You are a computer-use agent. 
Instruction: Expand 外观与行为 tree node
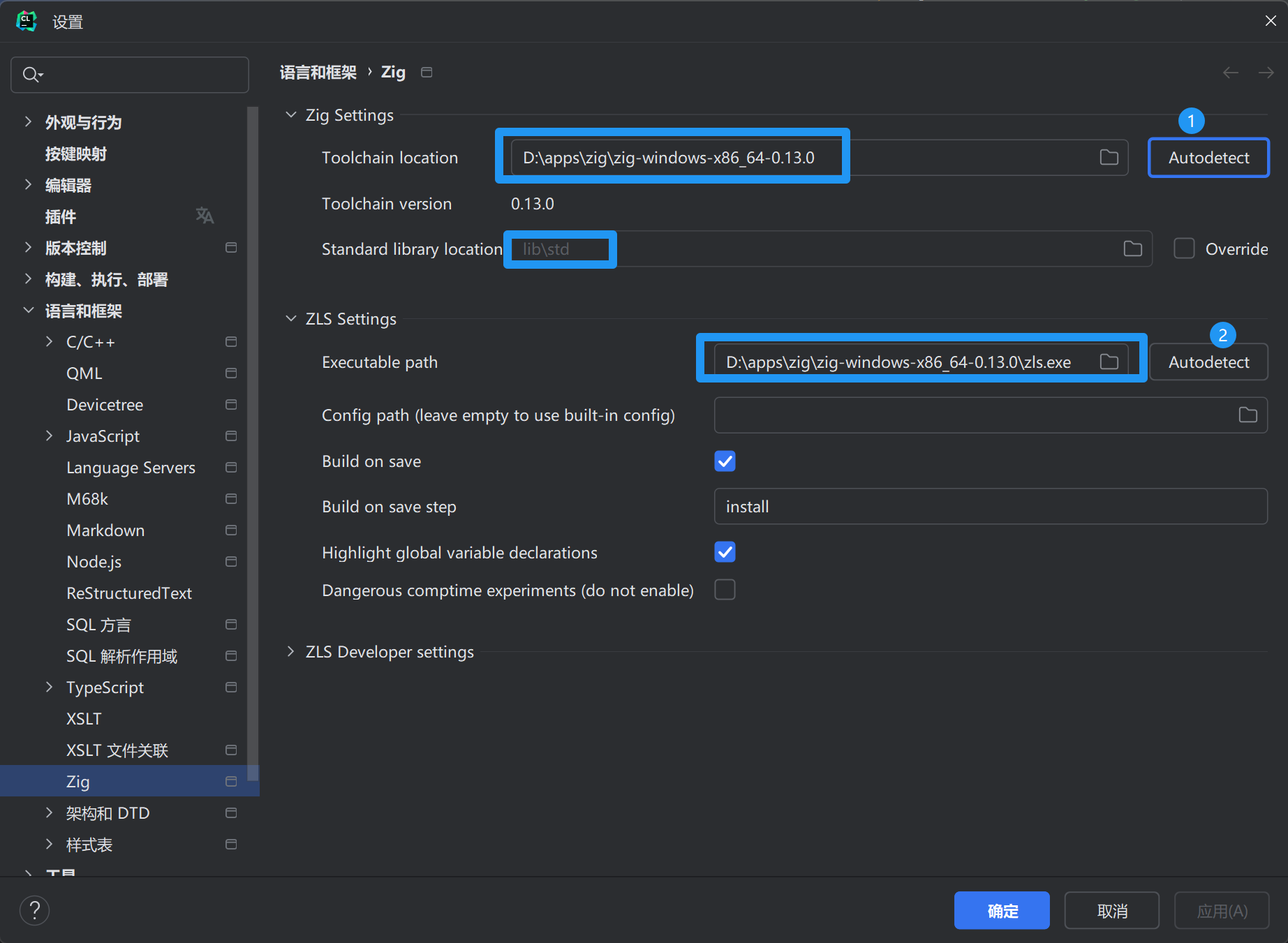click(x=28, y=121)
